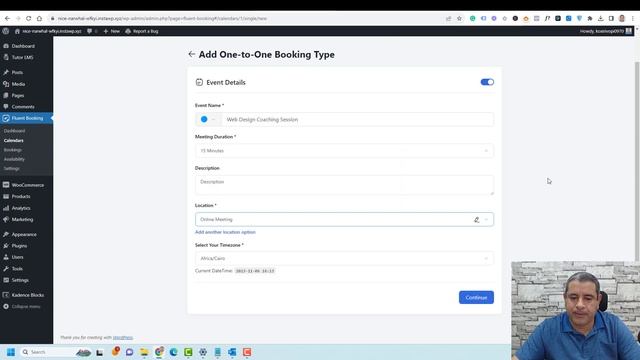Click the comments bubble icon in admin bar
The width and height of the screenshot is (640, 360).
[x=89, y=31]
